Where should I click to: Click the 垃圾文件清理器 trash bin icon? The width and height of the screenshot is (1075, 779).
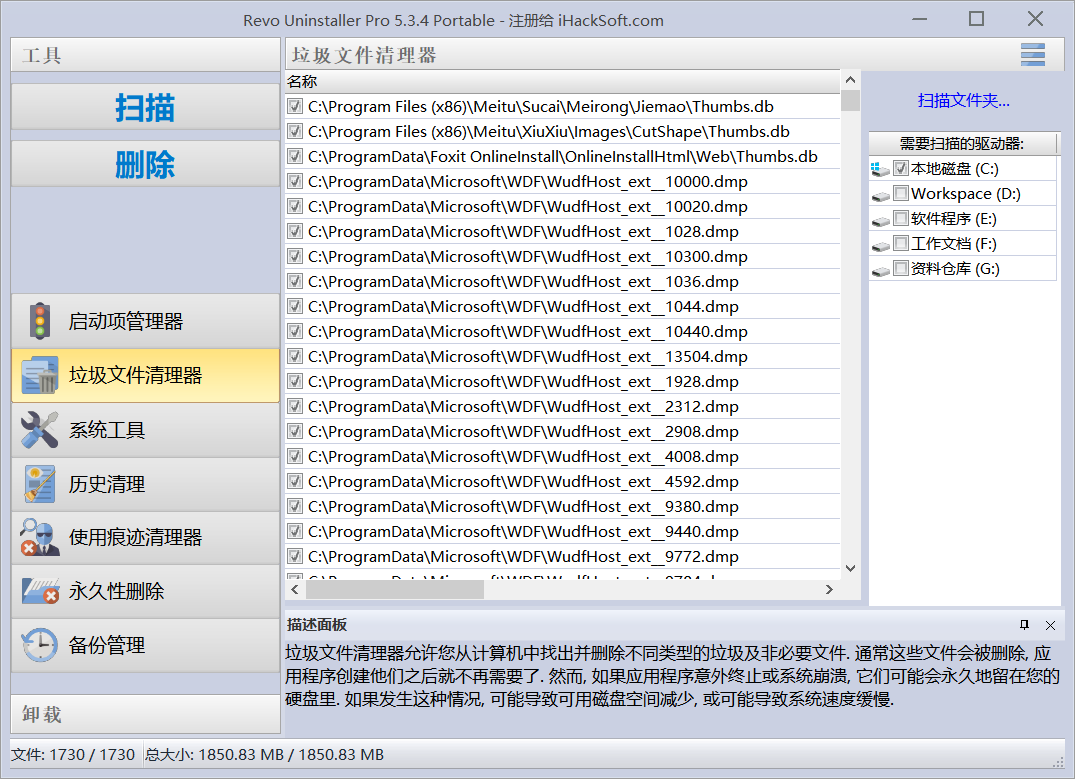tap(40, 375)
